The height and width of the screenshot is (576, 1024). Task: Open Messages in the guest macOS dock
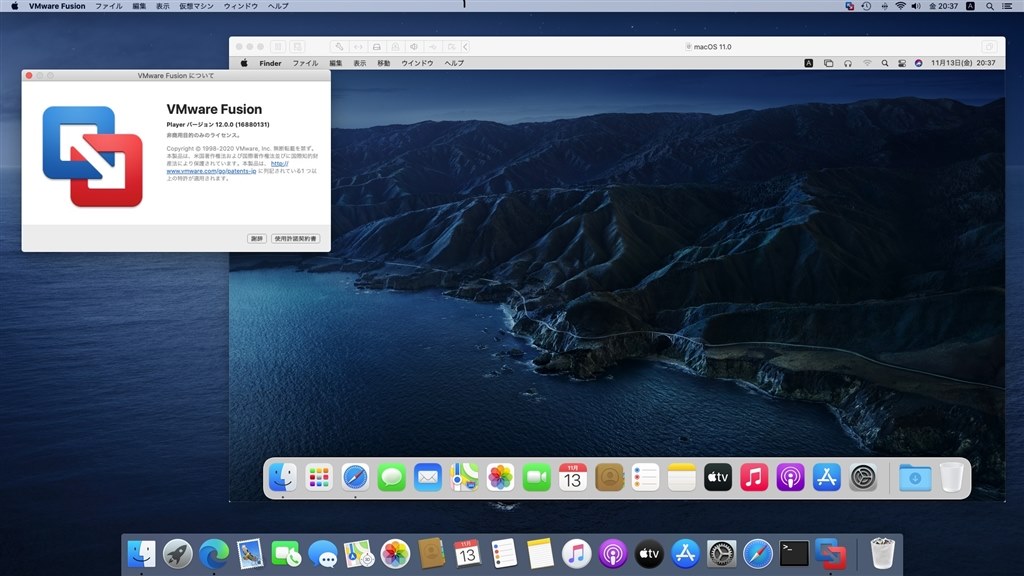(x=391, y=478)
